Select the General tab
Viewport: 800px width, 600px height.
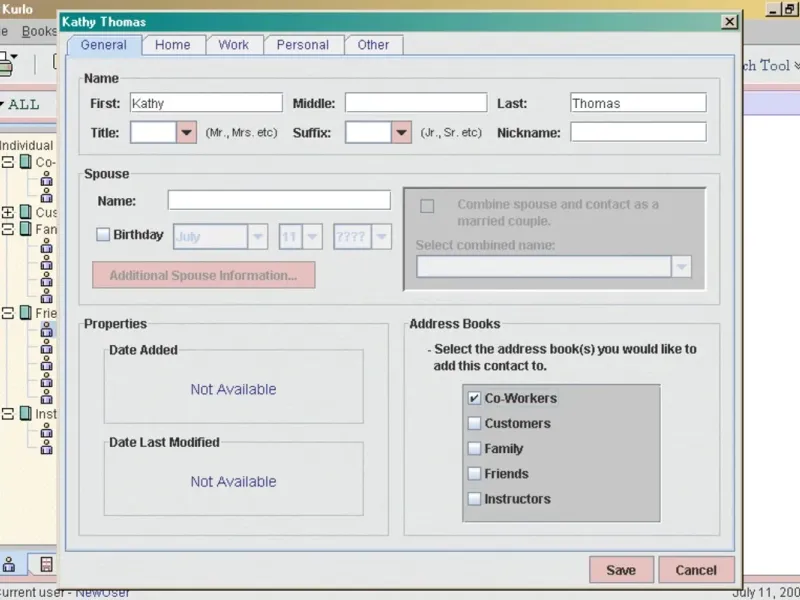click(104, 45)
